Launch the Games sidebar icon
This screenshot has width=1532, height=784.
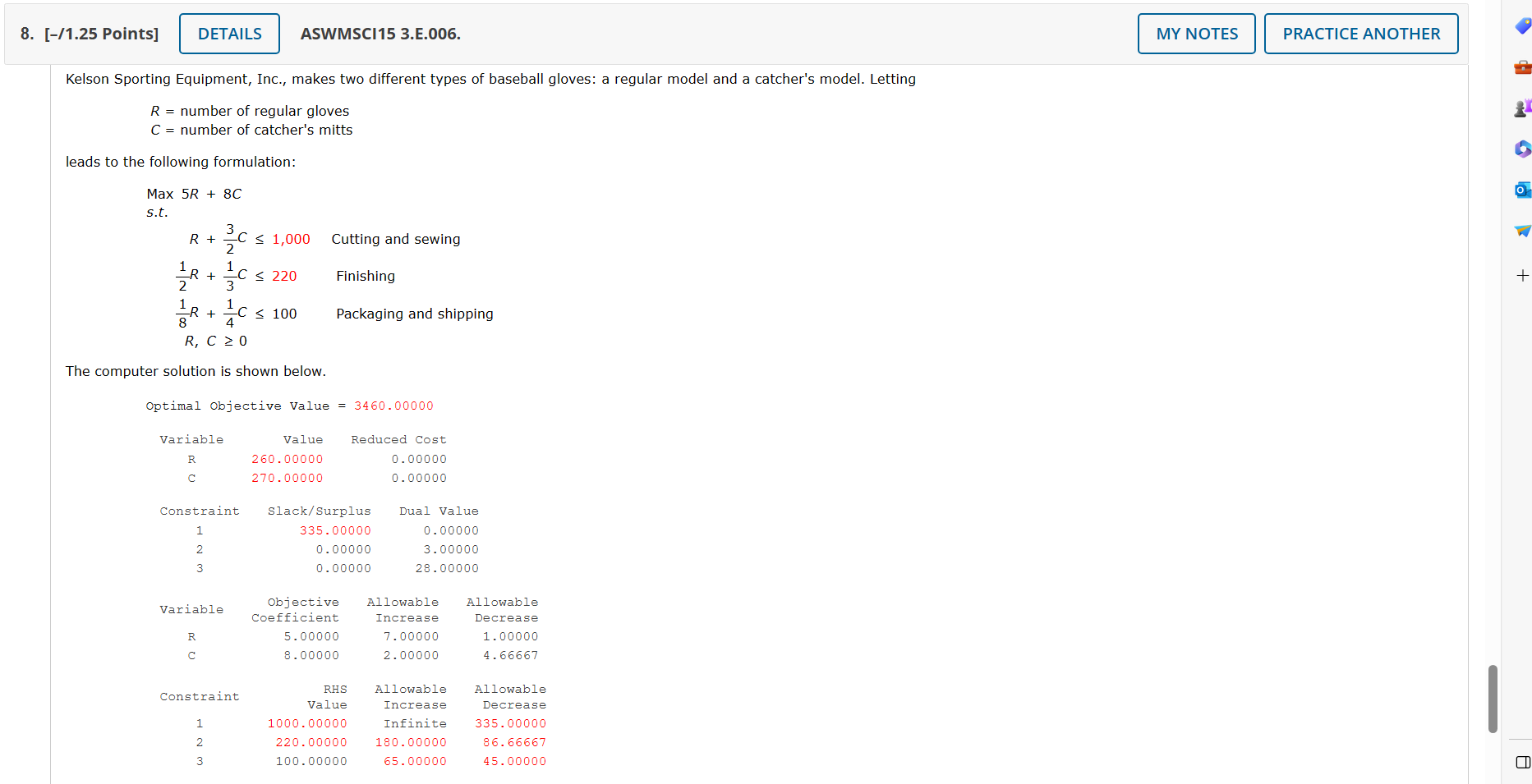click(x=1524, y=108)
